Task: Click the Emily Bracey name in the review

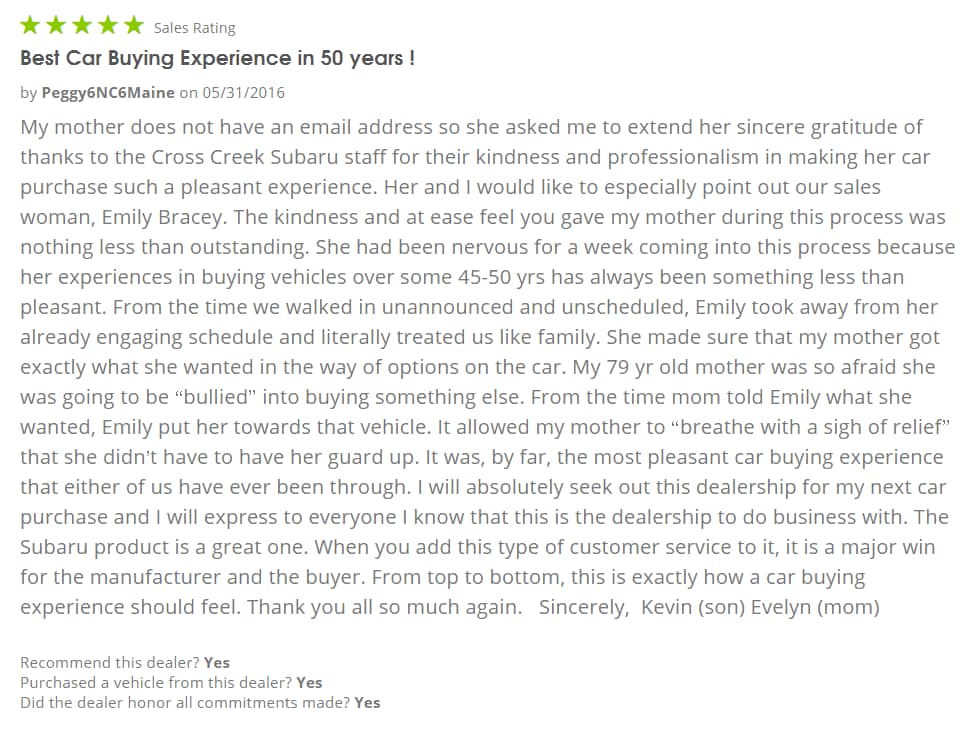Action: (x=162, y=217)
